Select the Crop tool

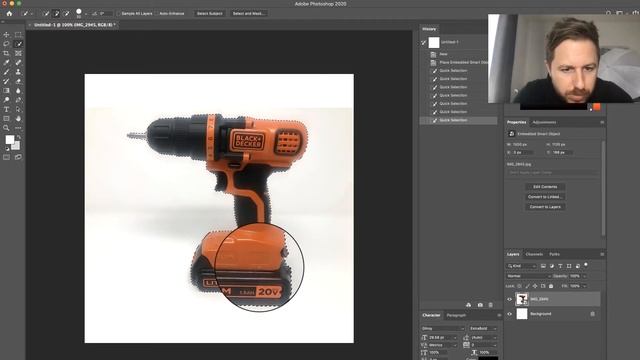click(x=7, y=53)
